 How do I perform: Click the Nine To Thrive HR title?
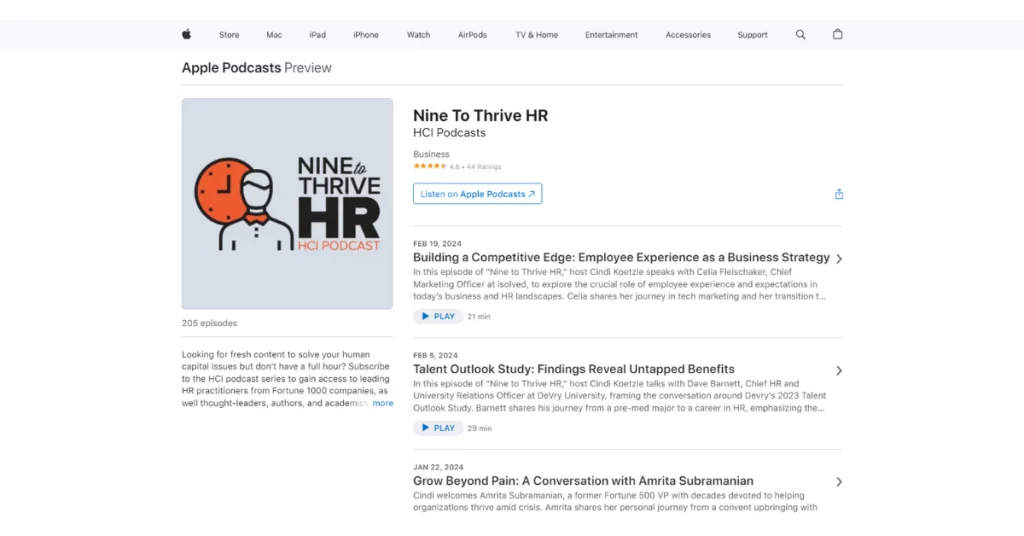[x=481, y=116]
